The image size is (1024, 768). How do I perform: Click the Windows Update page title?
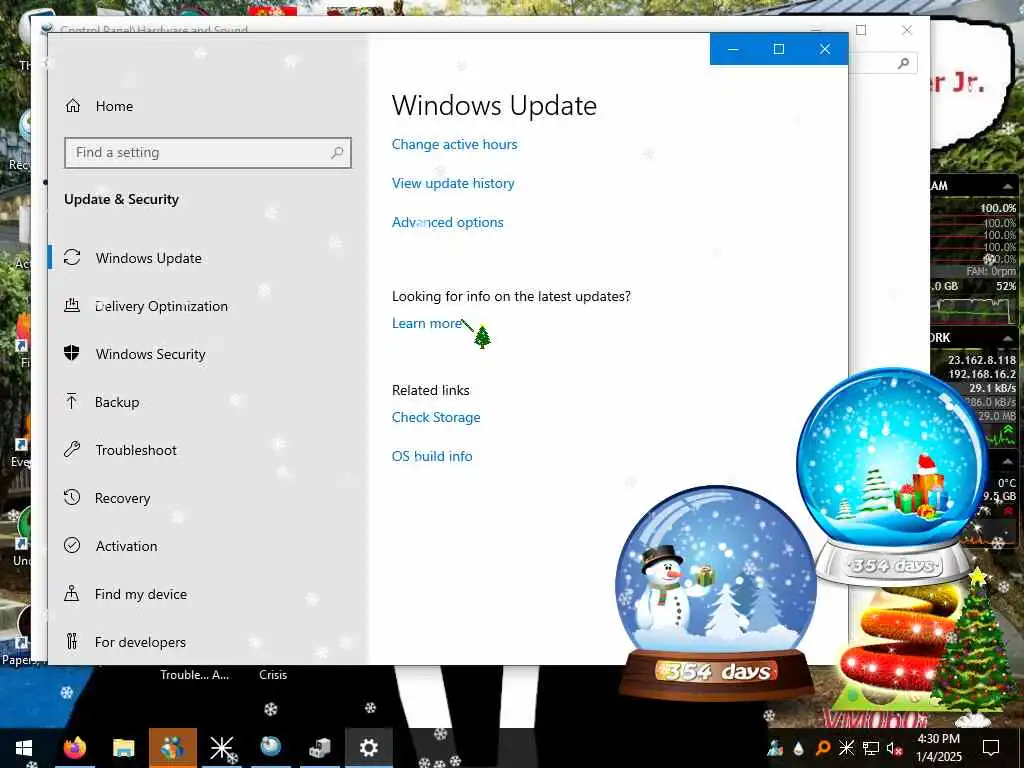click(x=494, y=106)
